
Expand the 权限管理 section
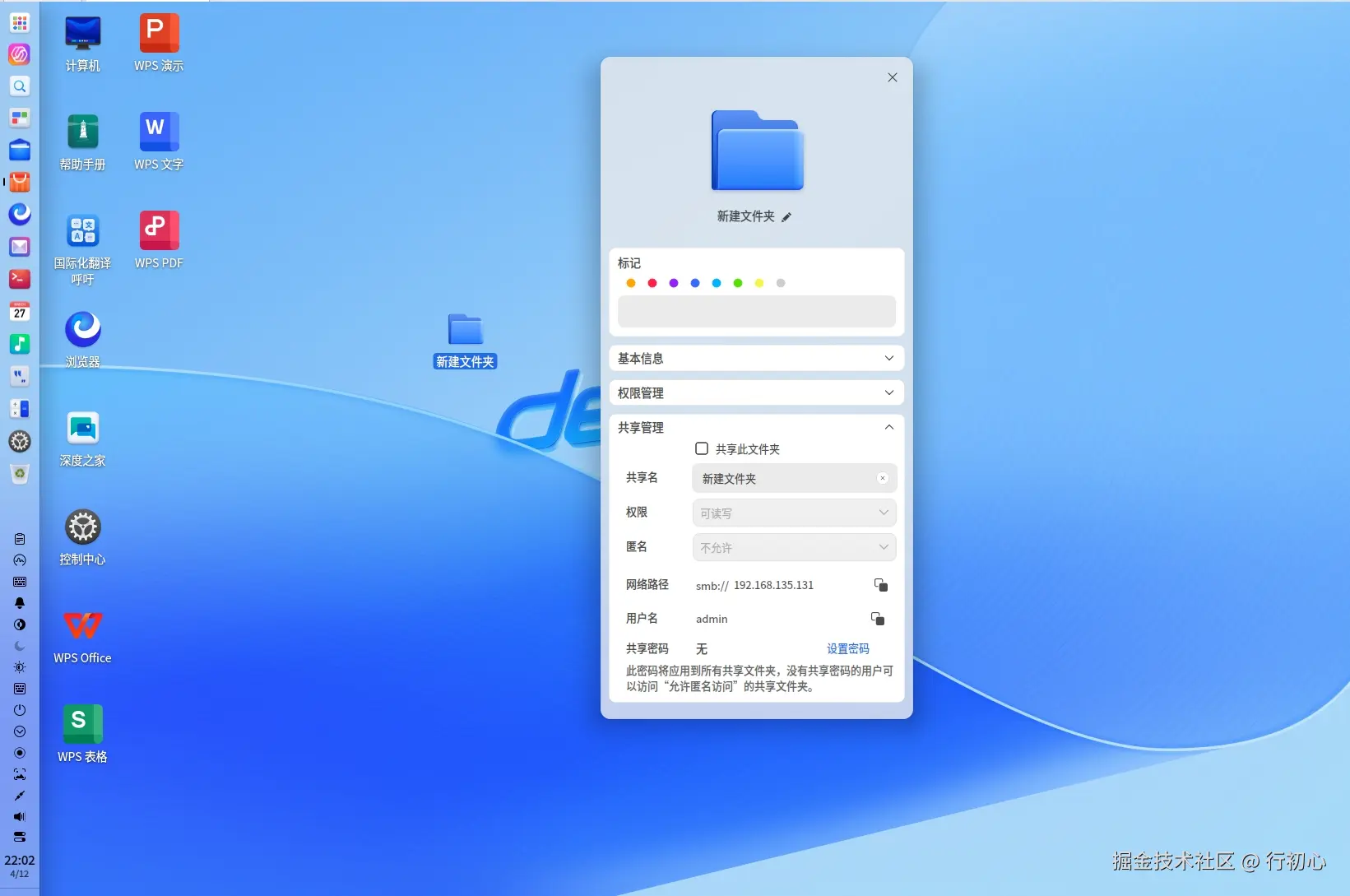757,392
